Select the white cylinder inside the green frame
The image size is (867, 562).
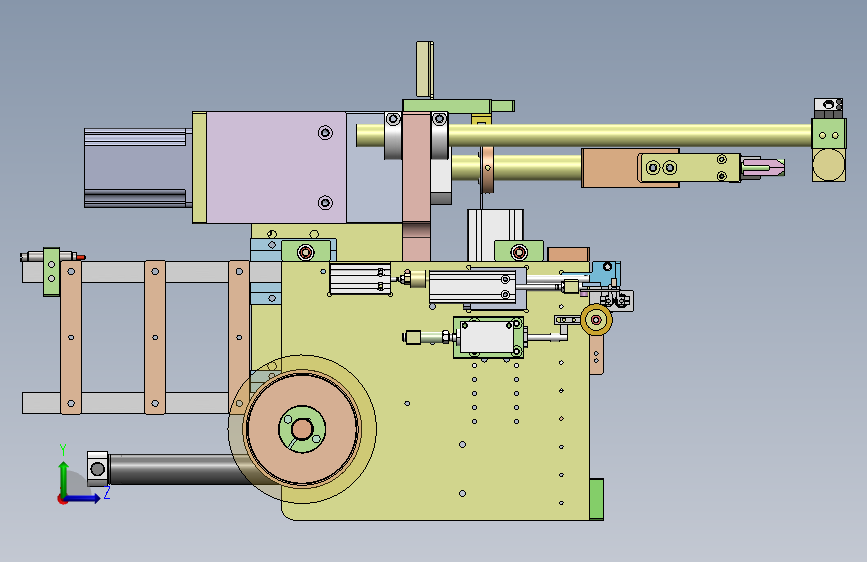[x=487, y=337]
